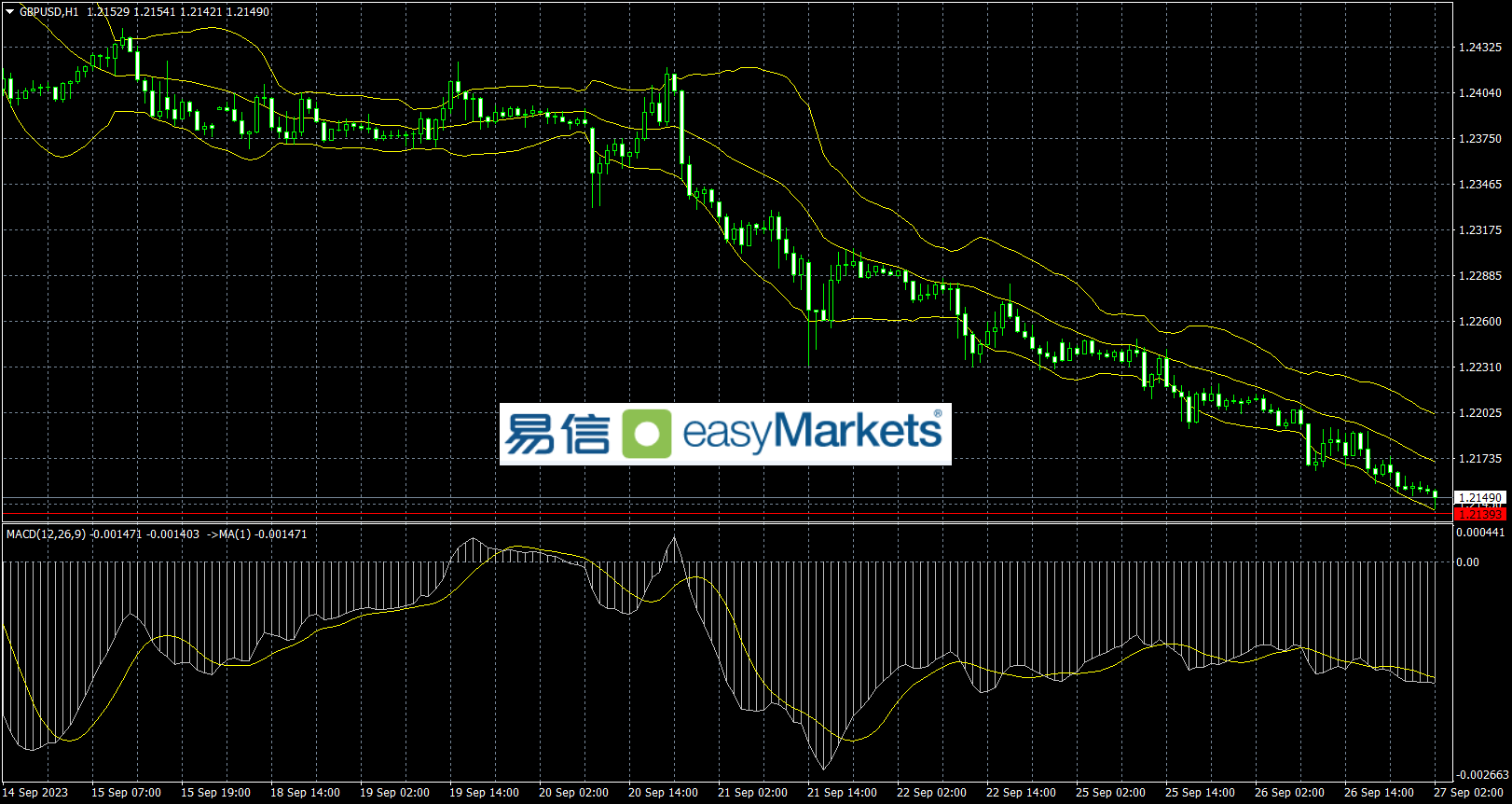Click the 1.22025 price axis label
The width and height of the screenshot is (1512, 804).
pos(1480,413)
